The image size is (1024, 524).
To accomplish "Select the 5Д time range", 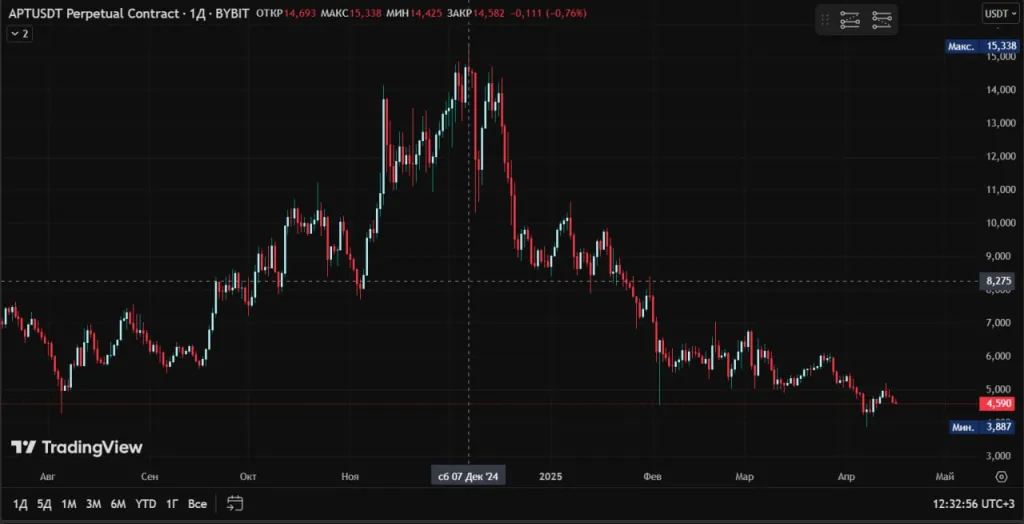I will coord(44,503).
